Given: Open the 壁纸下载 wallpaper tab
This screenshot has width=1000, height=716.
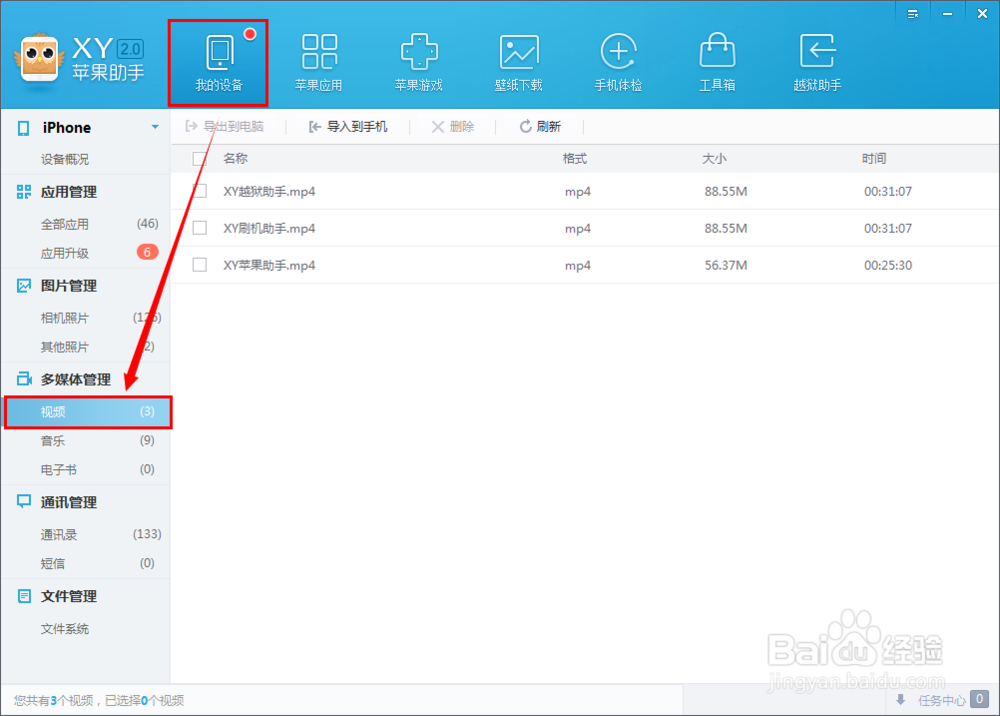Looking at the screenshot, I should click(x=518, y=63).
